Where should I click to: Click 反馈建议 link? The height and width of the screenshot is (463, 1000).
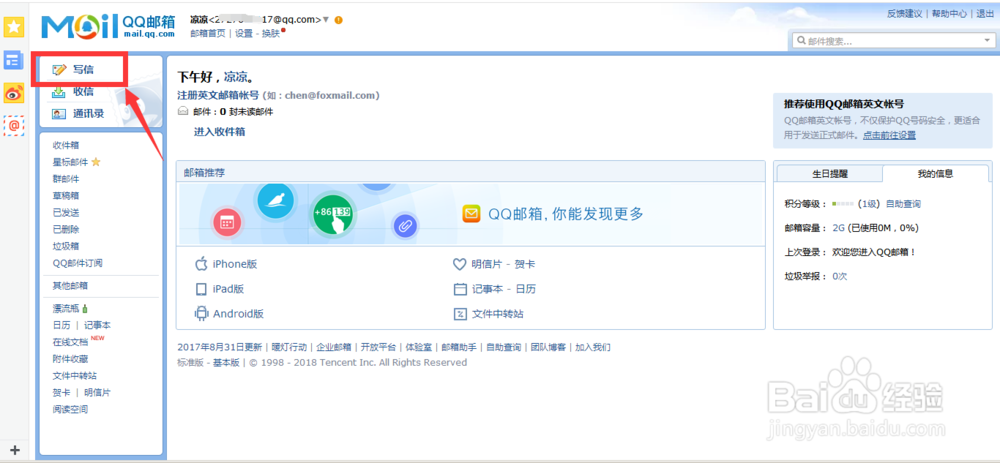pyautogui.click(x=904, y=14)
